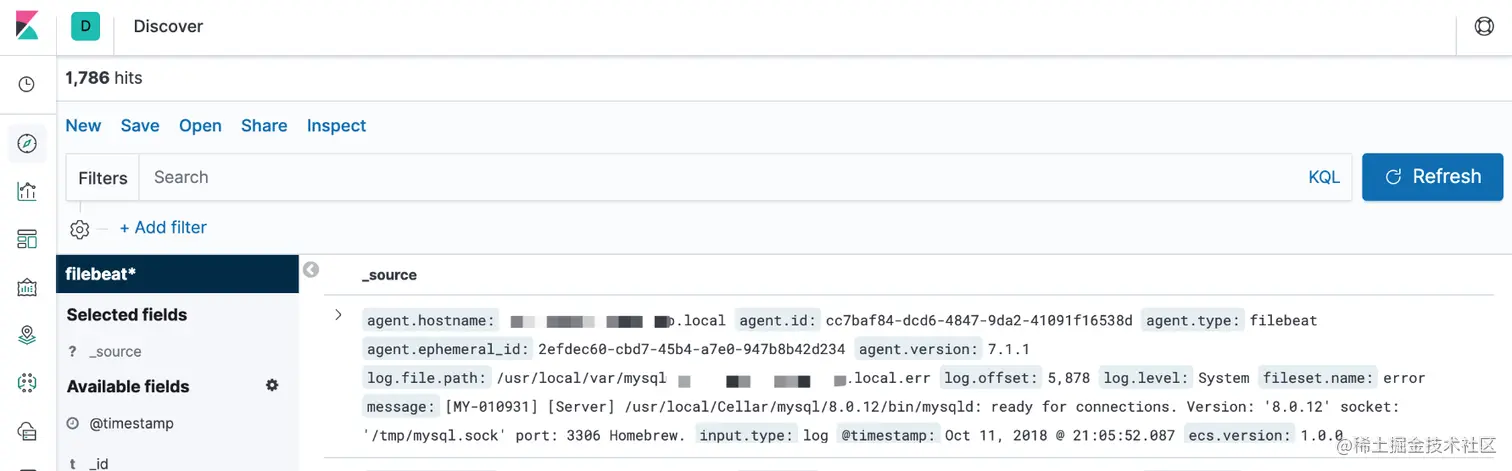1512x471 pixels.
Task: Click the Save menu item
Action: click(140, 126)
